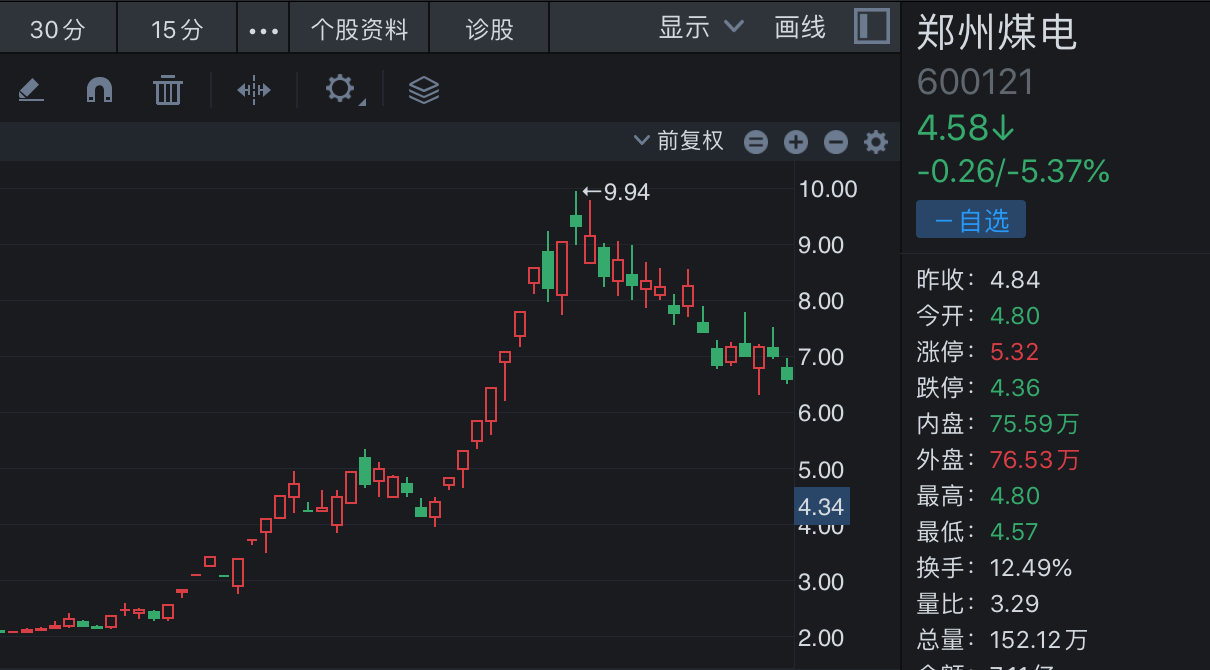Toggle the magnet snap tool
This screenshot has height=670, width=1210.
point(99,91)
